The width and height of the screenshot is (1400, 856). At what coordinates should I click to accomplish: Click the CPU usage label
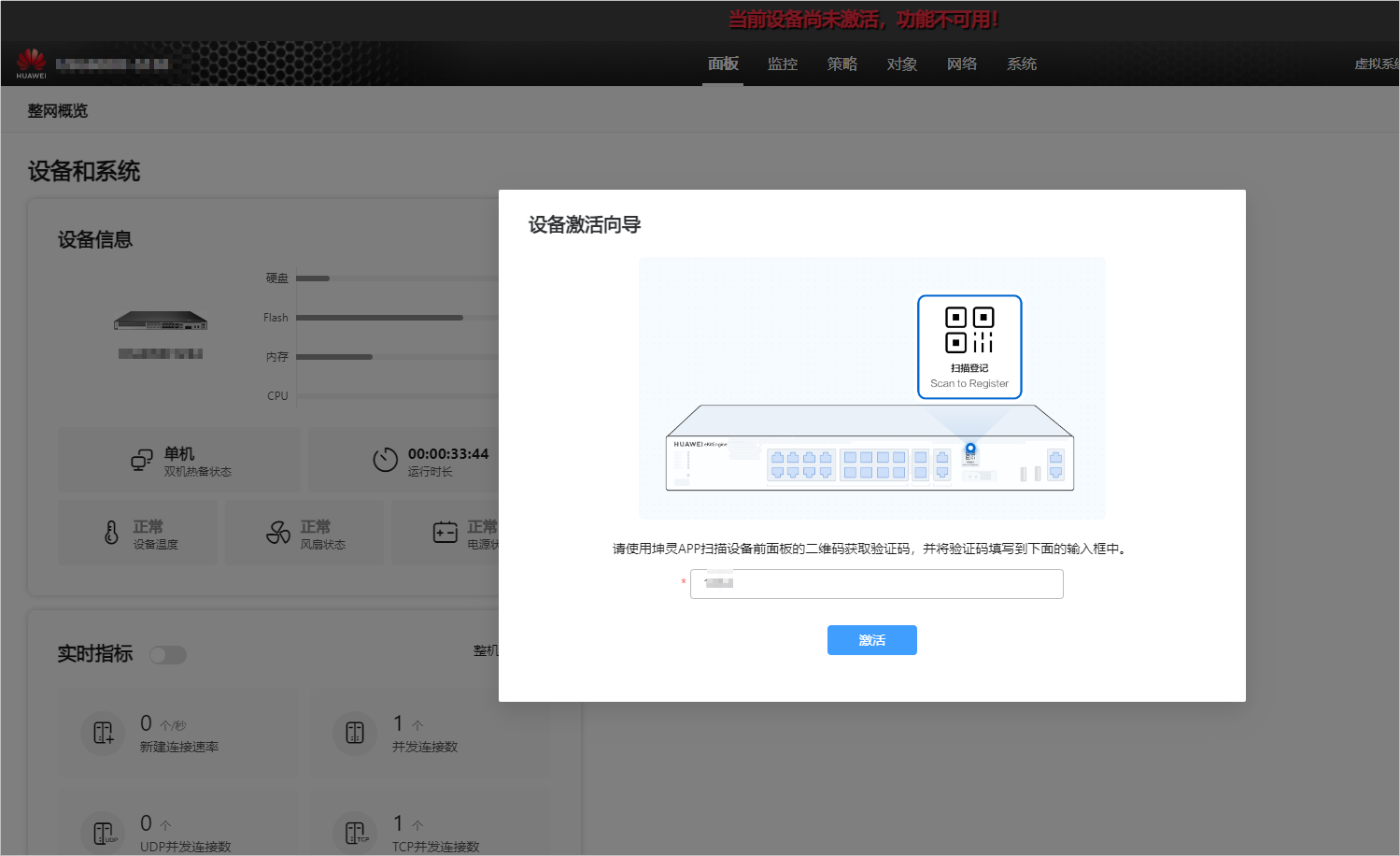277,396
